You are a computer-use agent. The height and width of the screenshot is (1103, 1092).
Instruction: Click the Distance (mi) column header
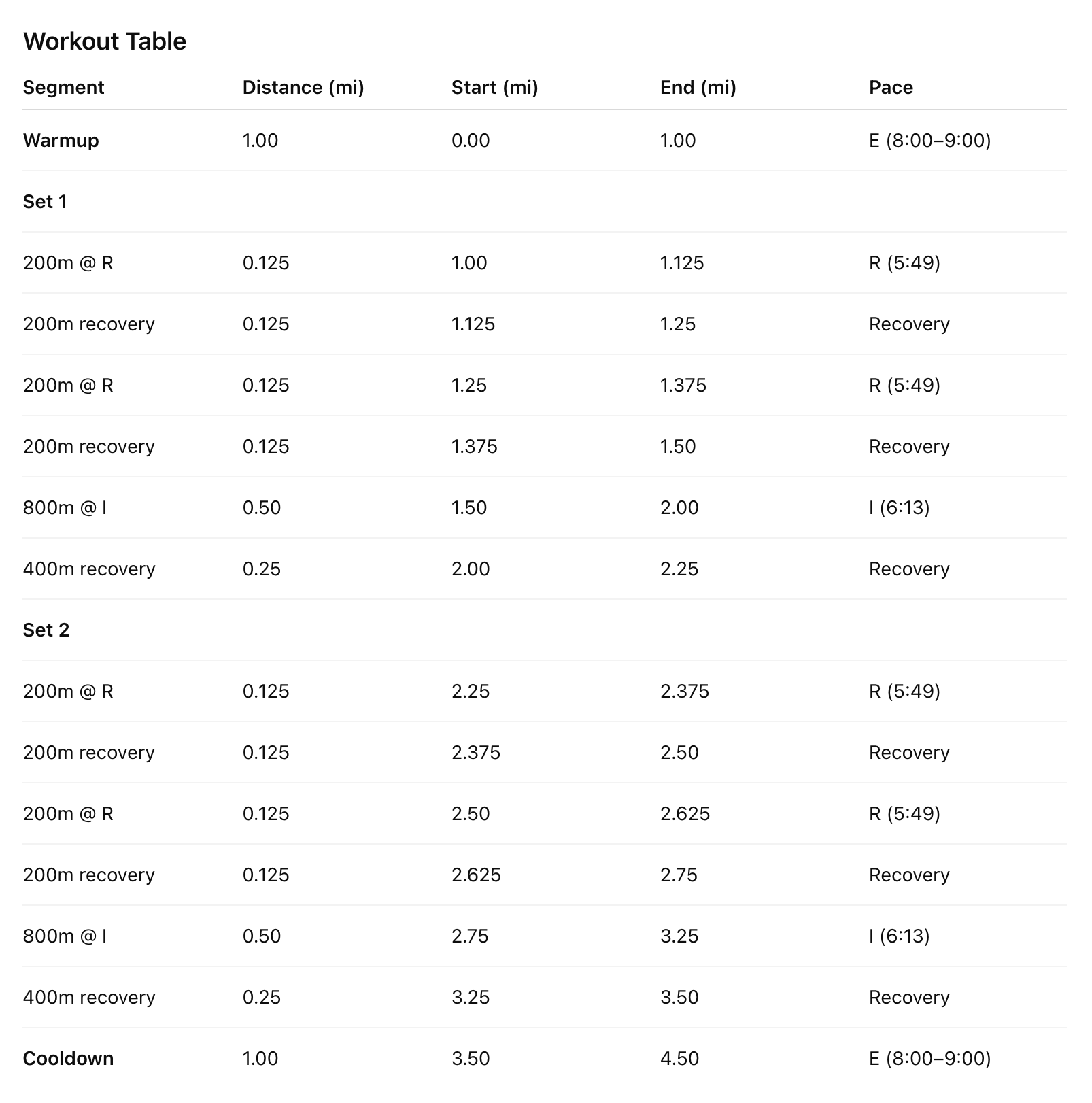pos(303,88)
